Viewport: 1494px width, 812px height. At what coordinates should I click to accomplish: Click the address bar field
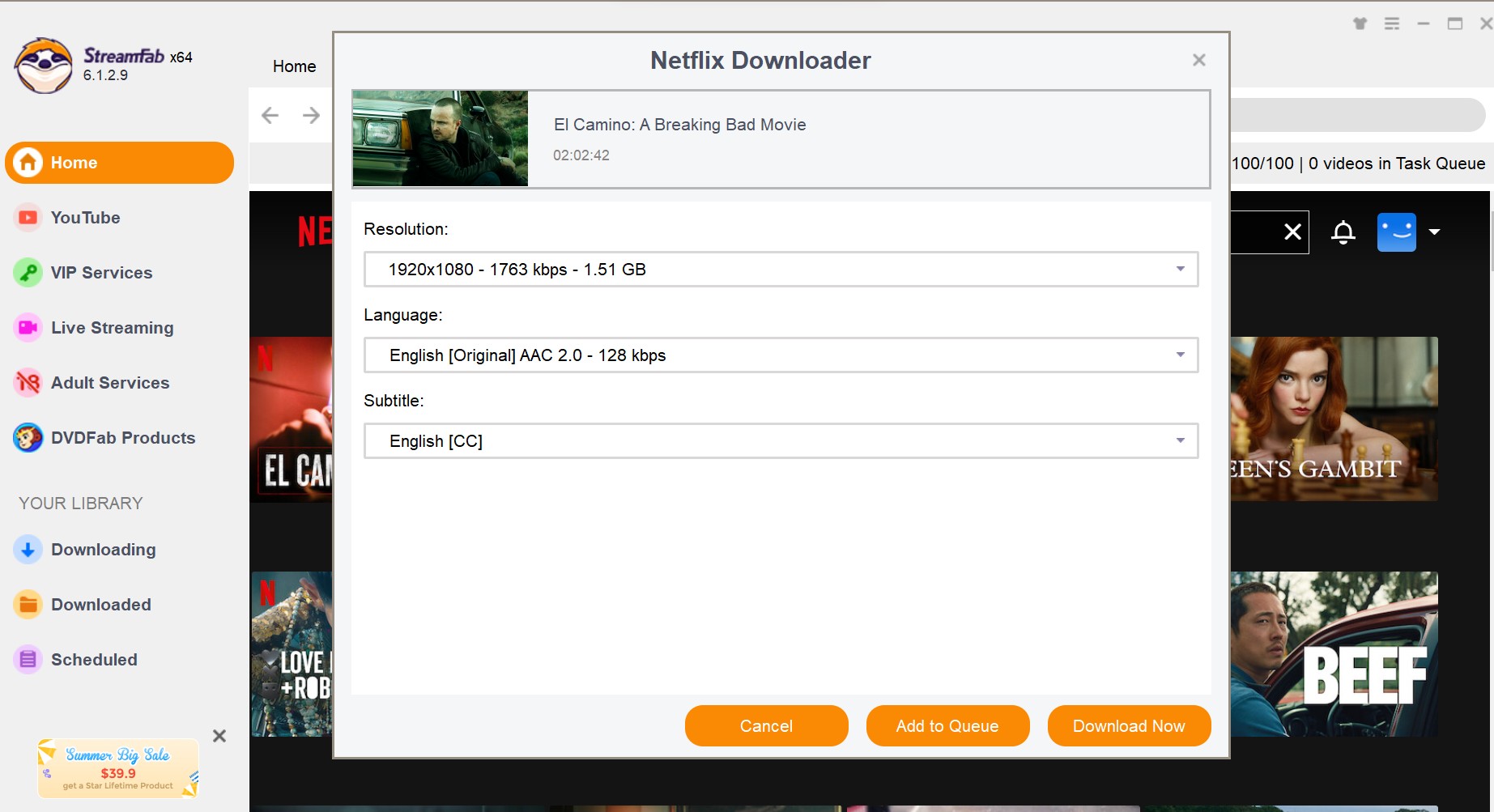pyautogui.click(x=1357, y=115)
